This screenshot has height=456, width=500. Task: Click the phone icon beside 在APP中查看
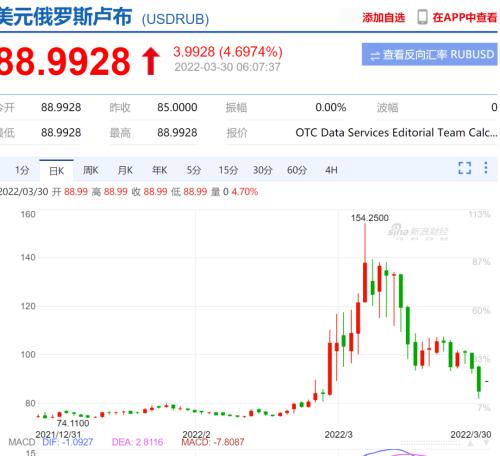(x=422, y=17)
